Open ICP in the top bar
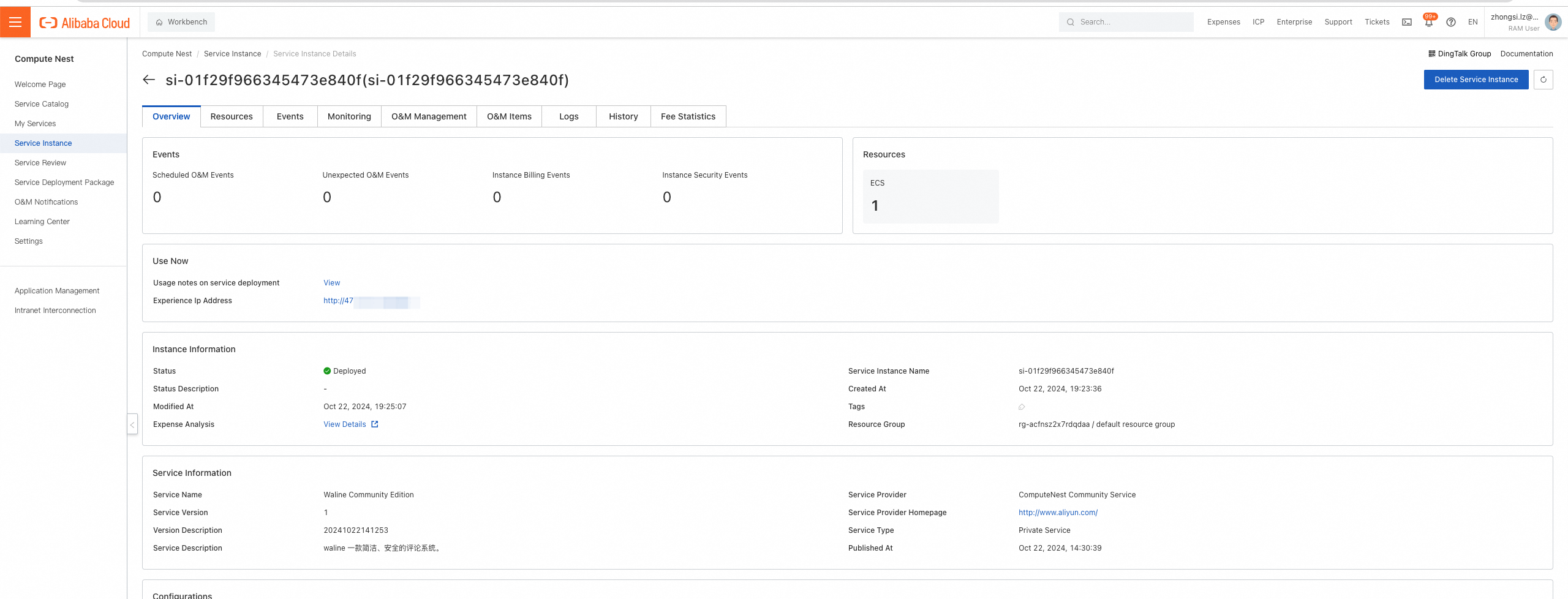 pyautogui.click(x=1259, y=22)
